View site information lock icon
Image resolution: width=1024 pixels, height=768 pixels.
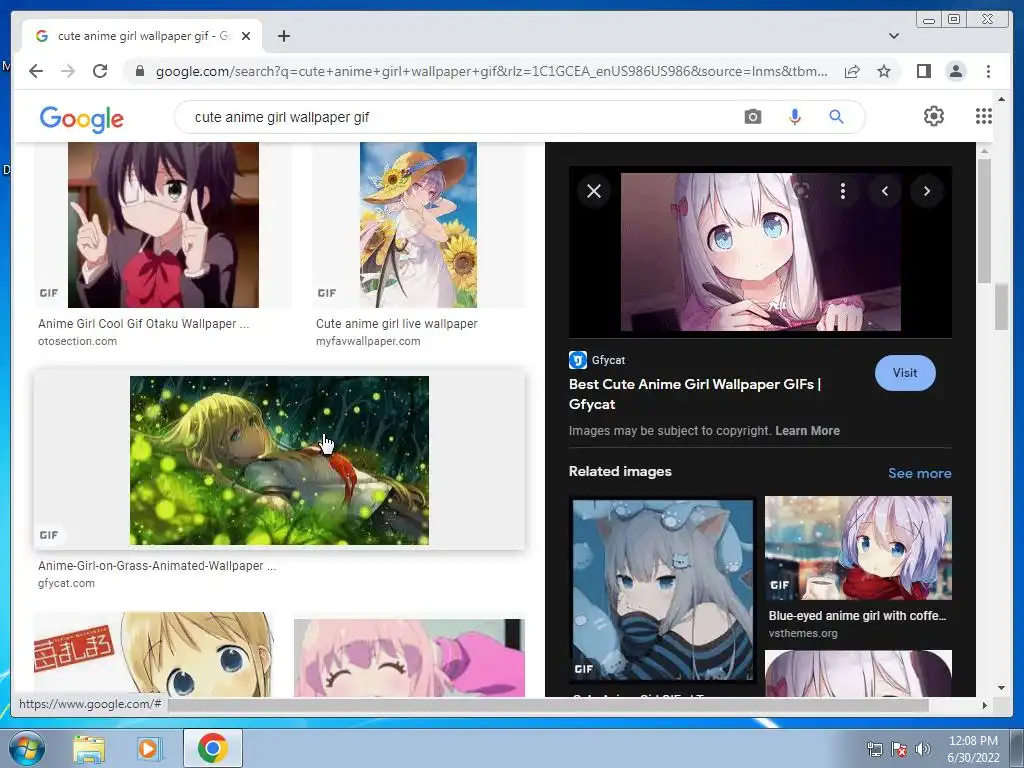click(139, 71)
